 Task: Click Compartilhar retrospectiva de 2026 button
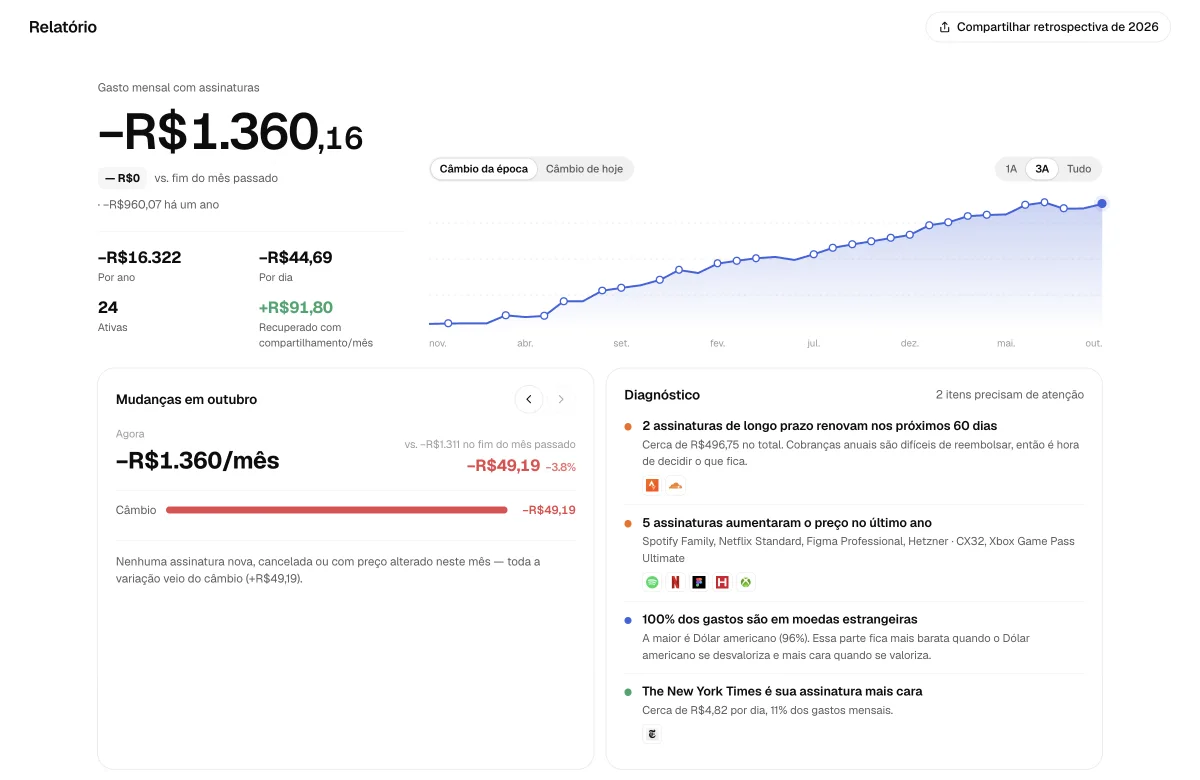(1048, 27)
